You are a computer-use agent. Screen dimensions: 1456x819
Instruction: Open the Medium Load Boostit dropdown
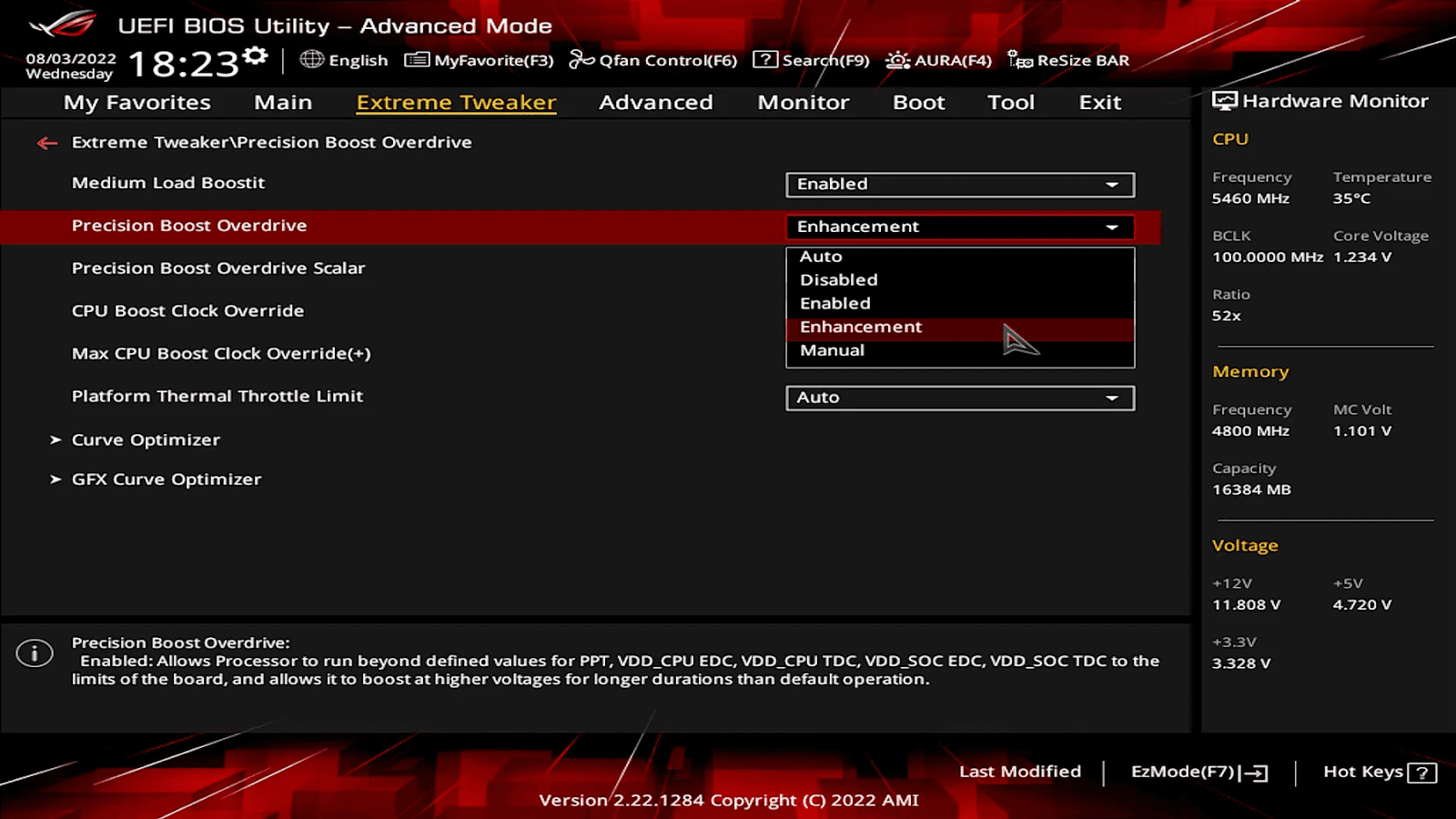click(960, 185)
